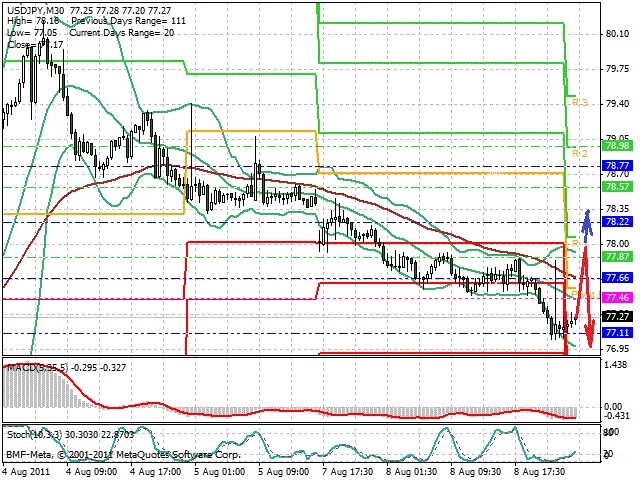Viewport: 640px width, 480px height.
Task: Select the magenta 77.46 pivot price label
Action: coord(617,298)
